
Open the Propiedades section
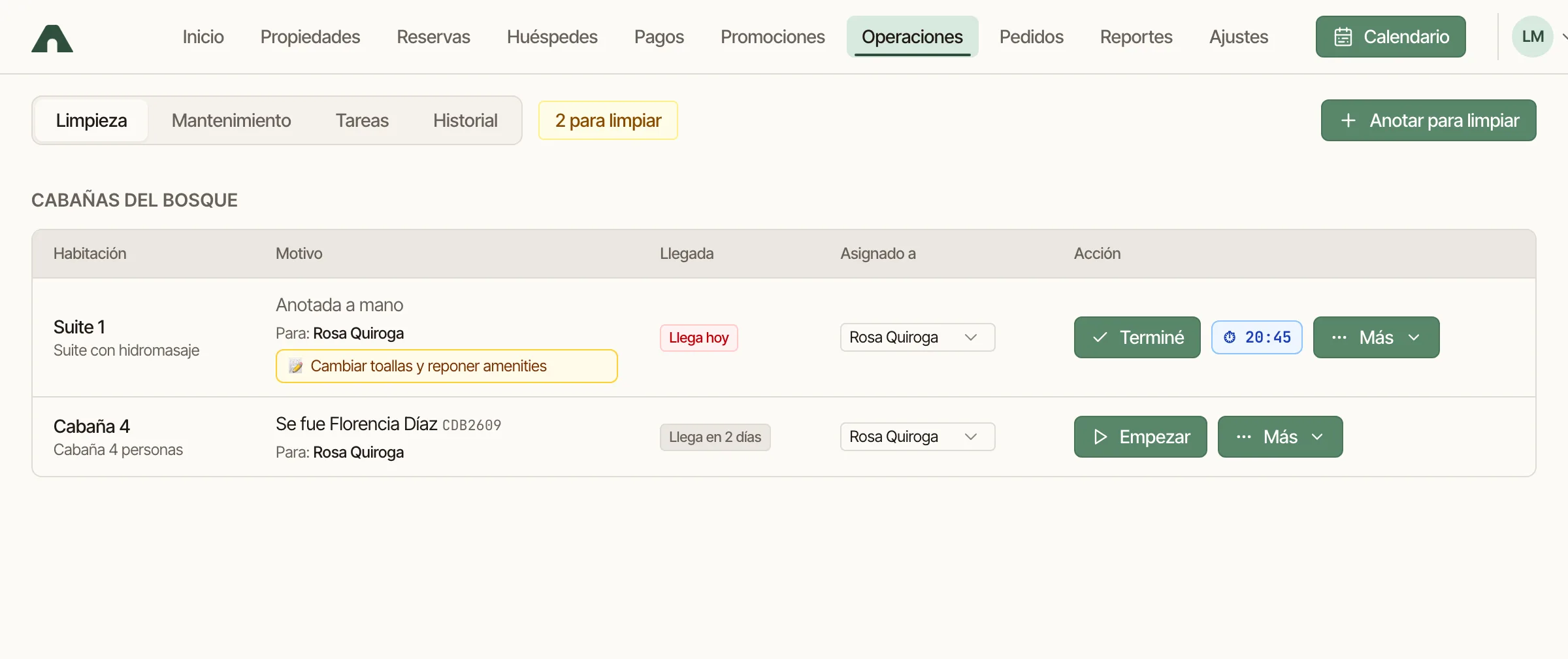(310, 37)
